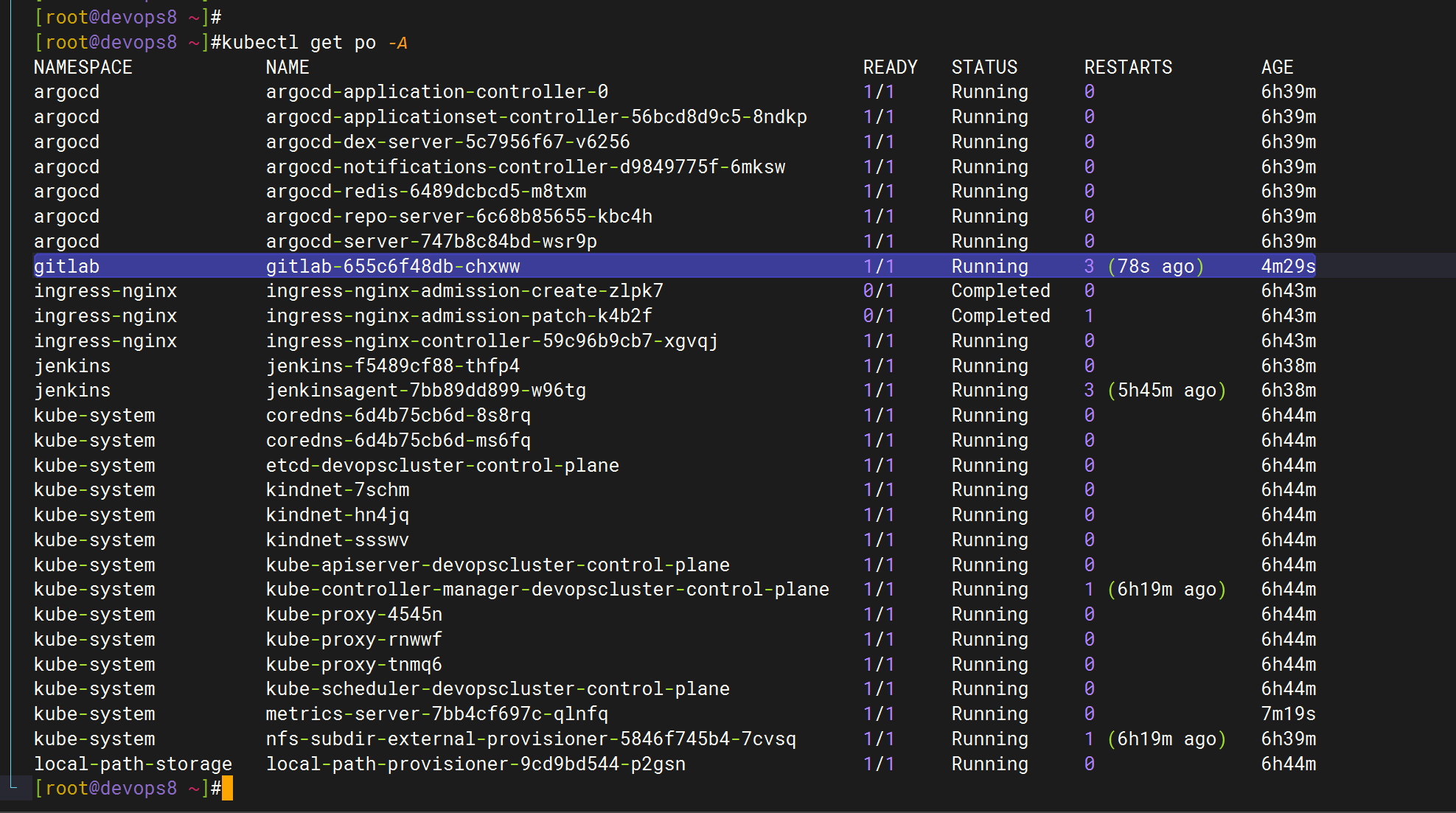Image resolution: width=1456 pixels, height=813 pixels.
Task: Click the NAME column header
Action: (x=288, y=67)
